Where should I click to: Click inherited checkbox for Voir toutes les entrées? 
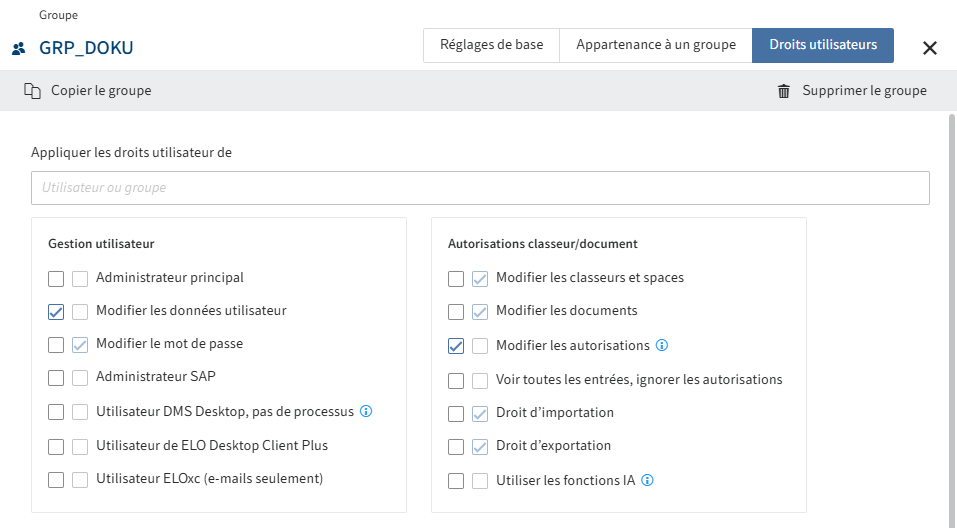pyautogui.click(x=480, y=381)
